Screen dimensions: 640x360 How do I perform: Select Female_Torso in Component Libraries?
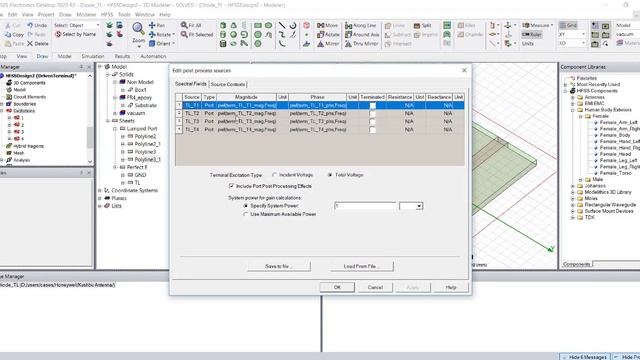pos(616,173)
